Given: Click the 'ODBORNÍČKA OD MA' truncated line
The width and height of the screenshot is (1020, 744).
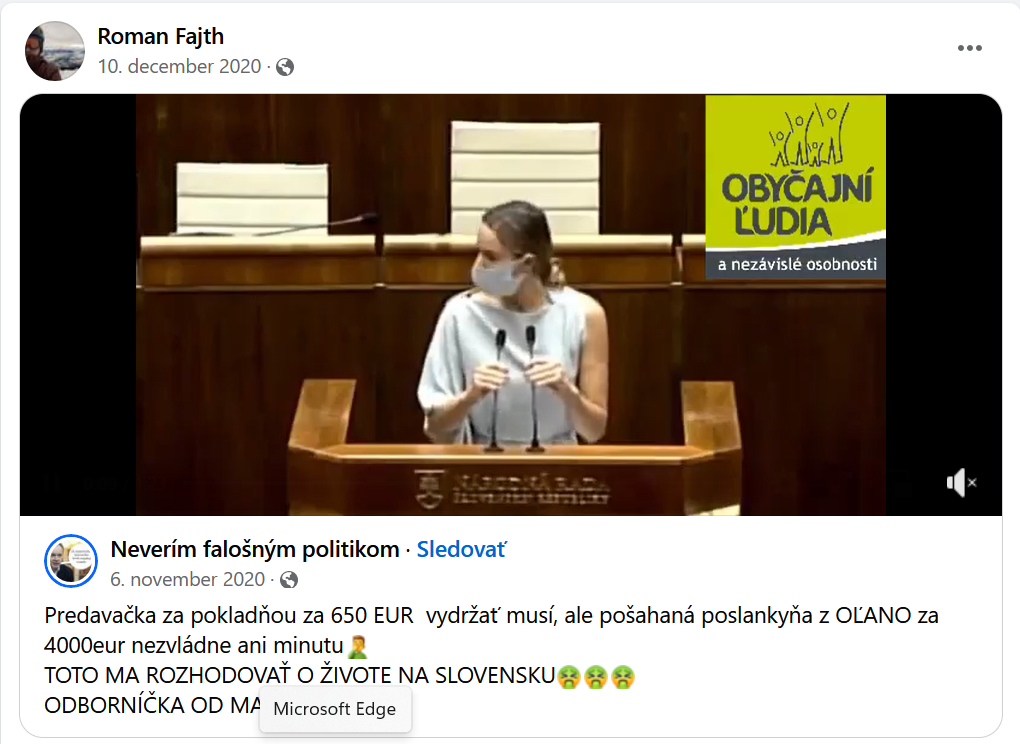Looking at the screenshot, I should click(x=152, y=706).
